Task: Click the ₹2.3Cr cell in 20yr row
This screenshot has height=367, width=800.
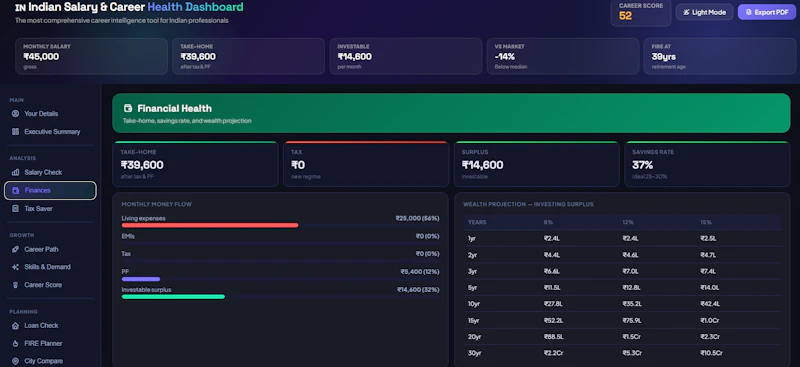Action: (710, 337)
